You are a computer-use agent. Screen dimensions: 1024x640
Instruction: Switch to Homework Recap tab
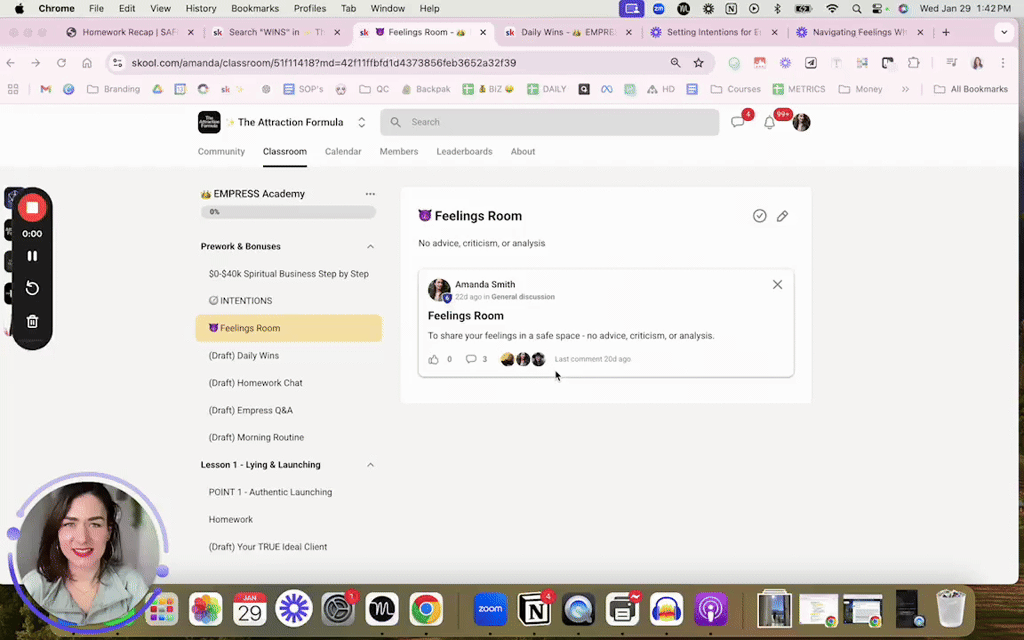click(130, 32)
